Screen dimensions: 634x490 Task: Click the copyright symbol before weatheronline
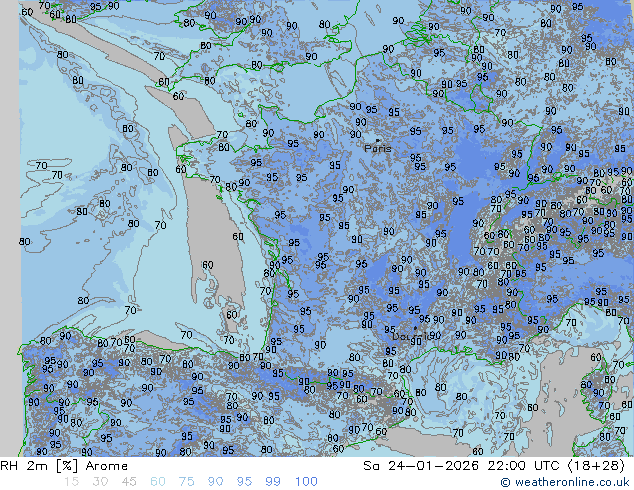(505, 482)
